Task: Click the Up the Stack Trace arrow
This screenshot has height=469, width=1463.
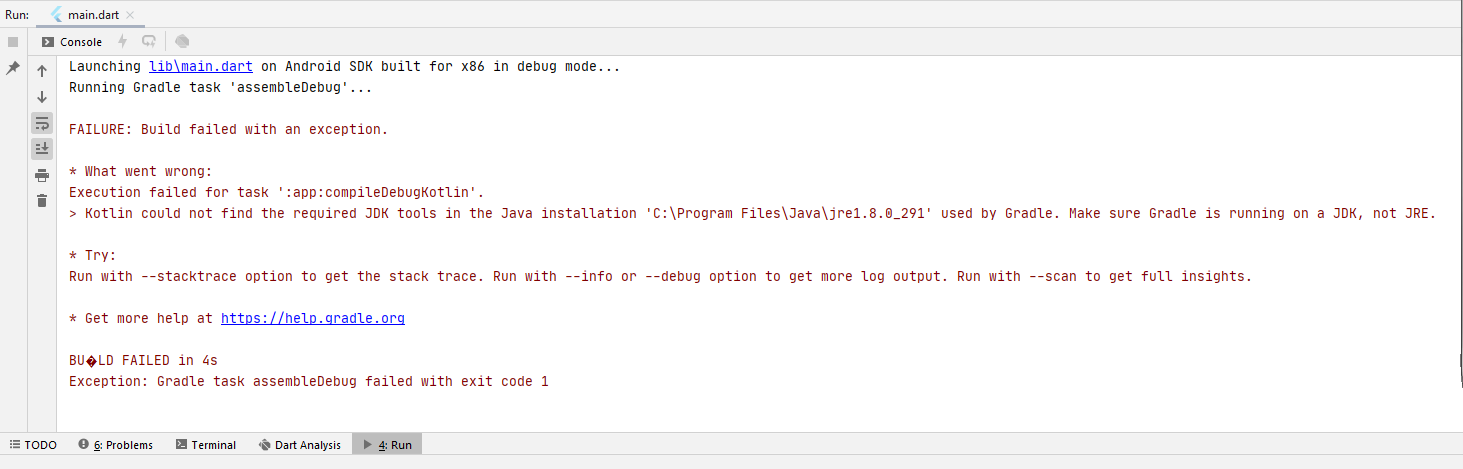Action: (42, 71)
